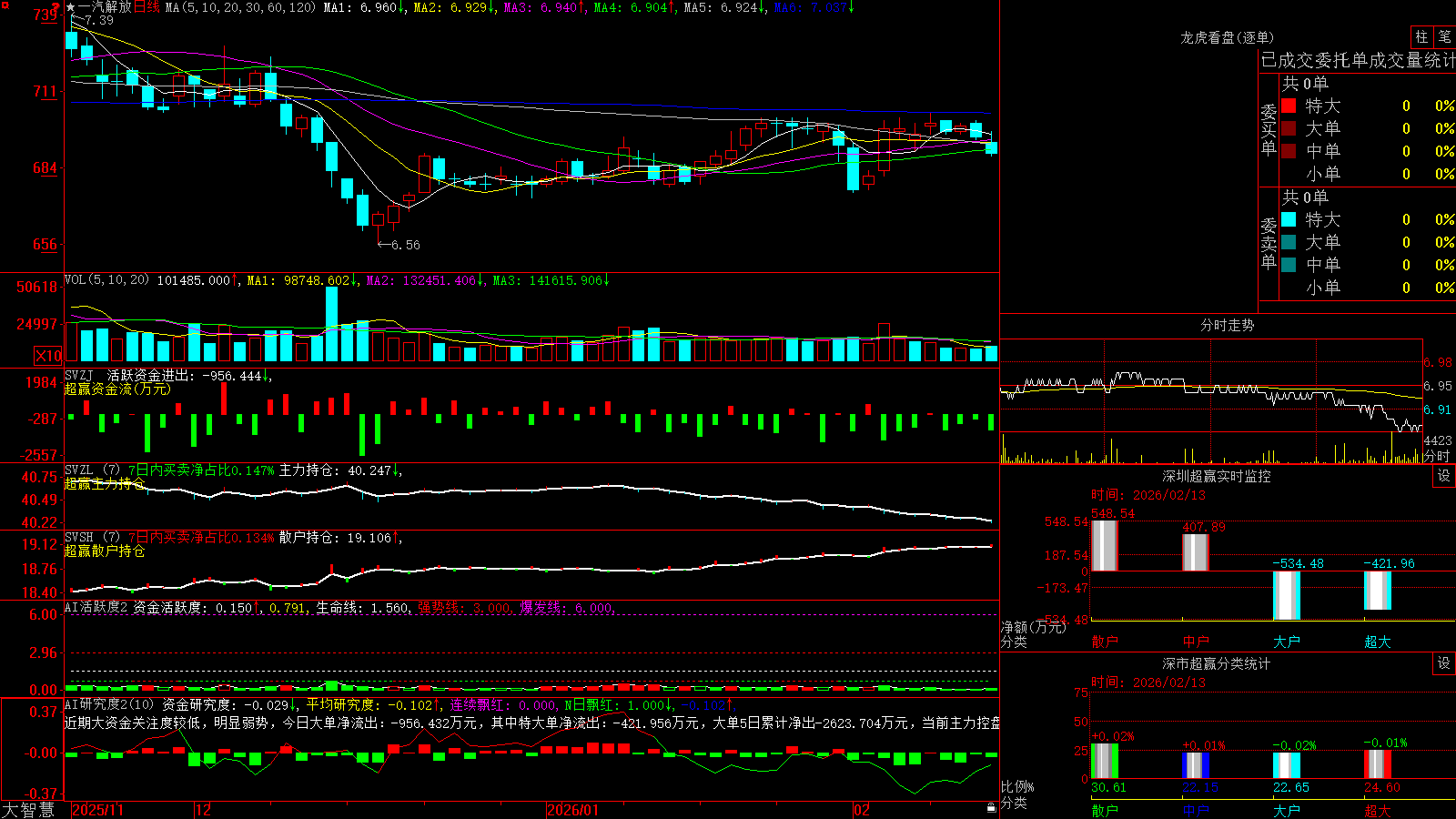Click the 散户 bar showing 548.54
The image size is (1456, 819).
[1104, 546]
